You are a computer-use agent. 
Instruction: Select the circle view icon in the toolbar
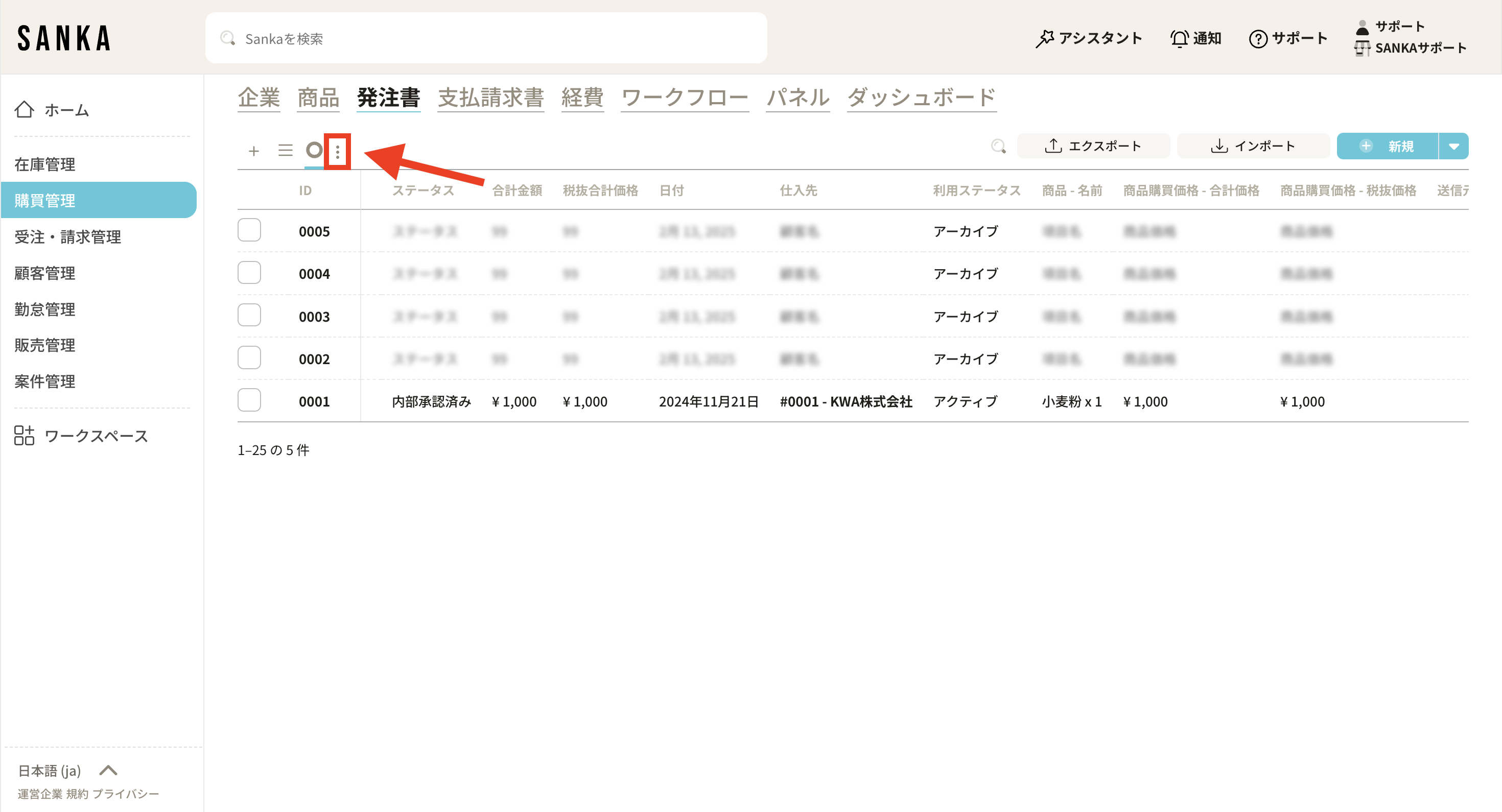tap(314, 150)
